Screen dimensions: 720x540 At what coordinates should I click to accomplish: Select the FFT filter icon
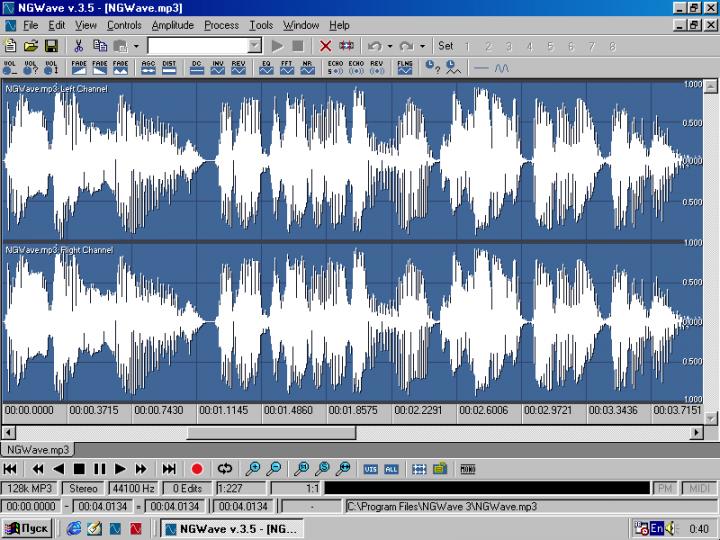coord(286,68)
